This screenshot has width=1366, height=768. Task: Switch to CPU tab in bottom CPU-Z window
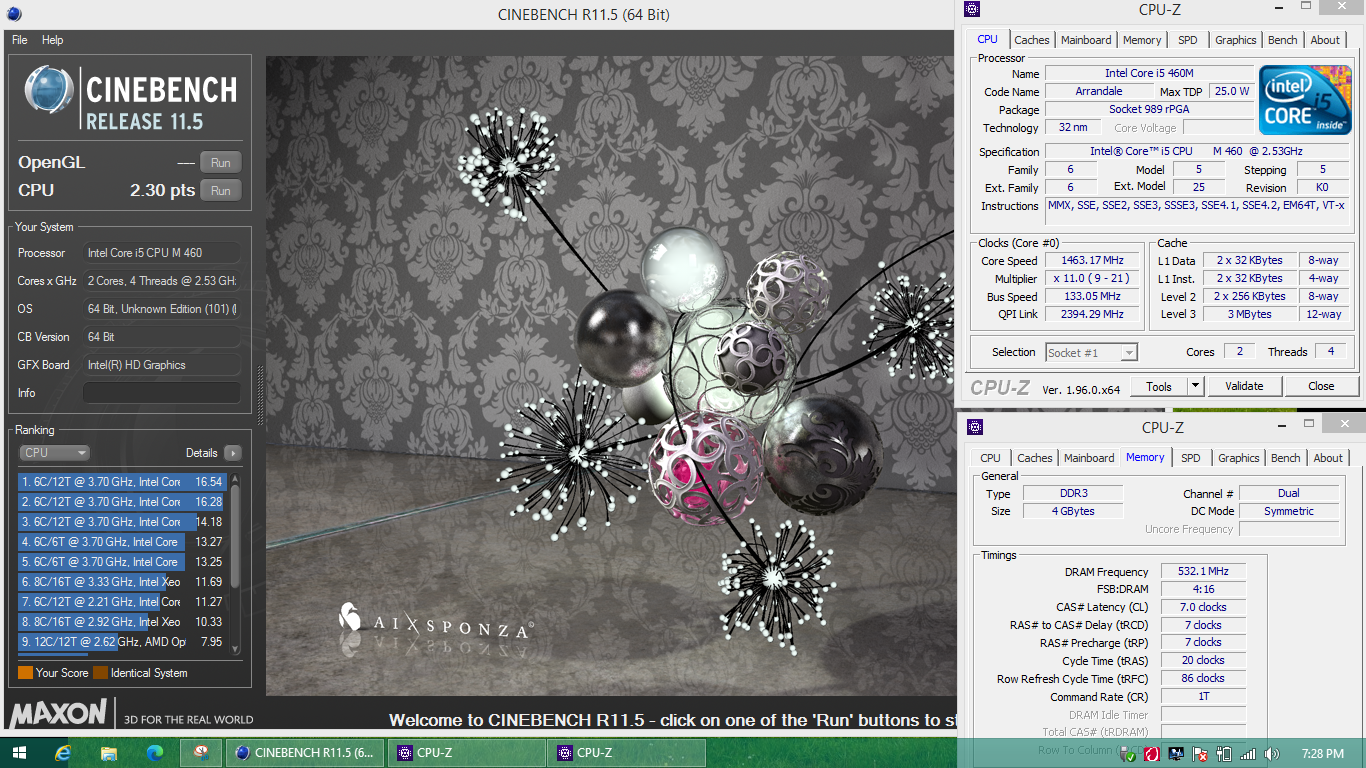click(x=990, y=458)
